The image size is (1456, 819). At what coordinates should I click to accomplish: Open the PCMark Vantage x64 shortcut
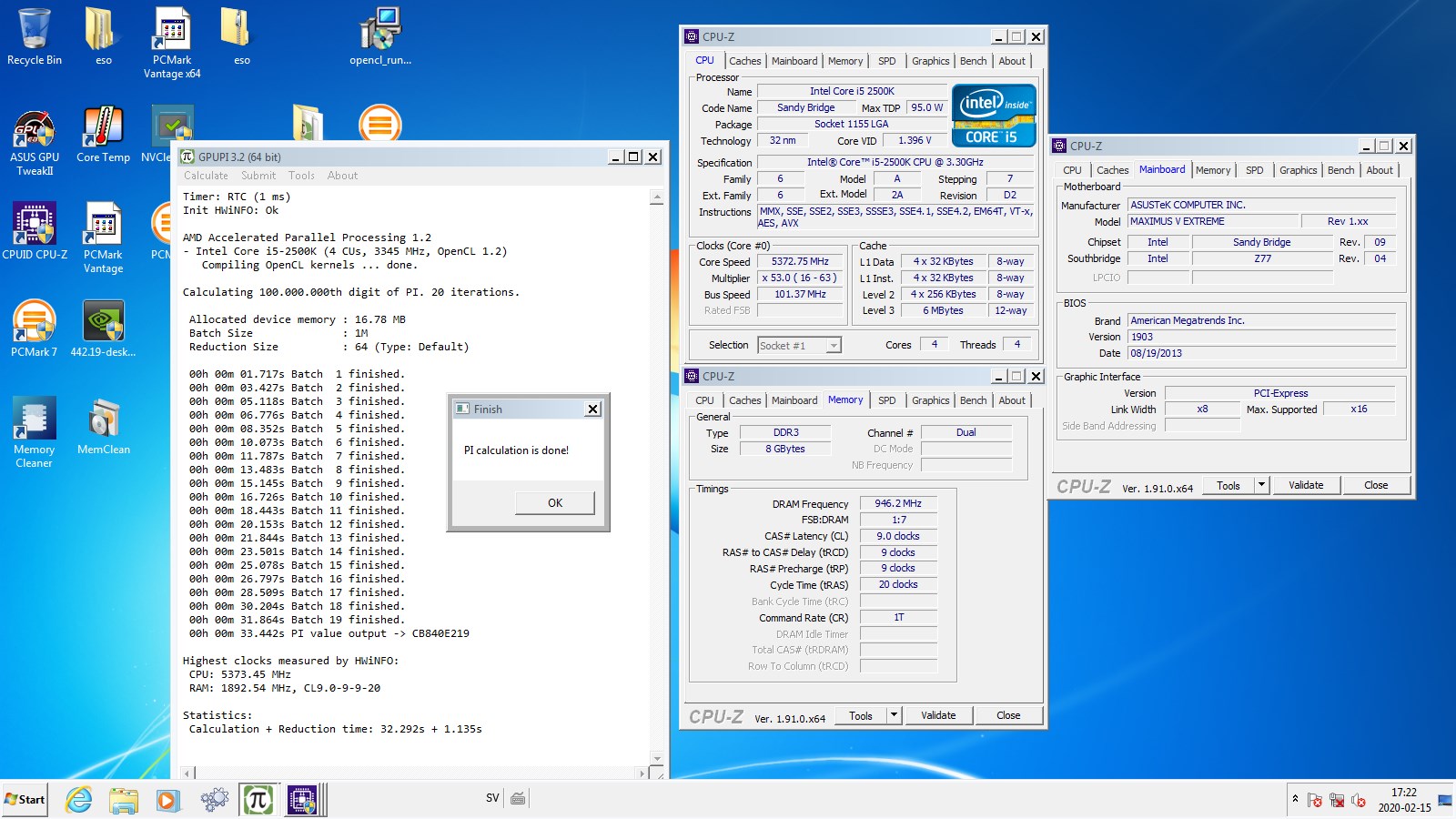tap(172, 43)
